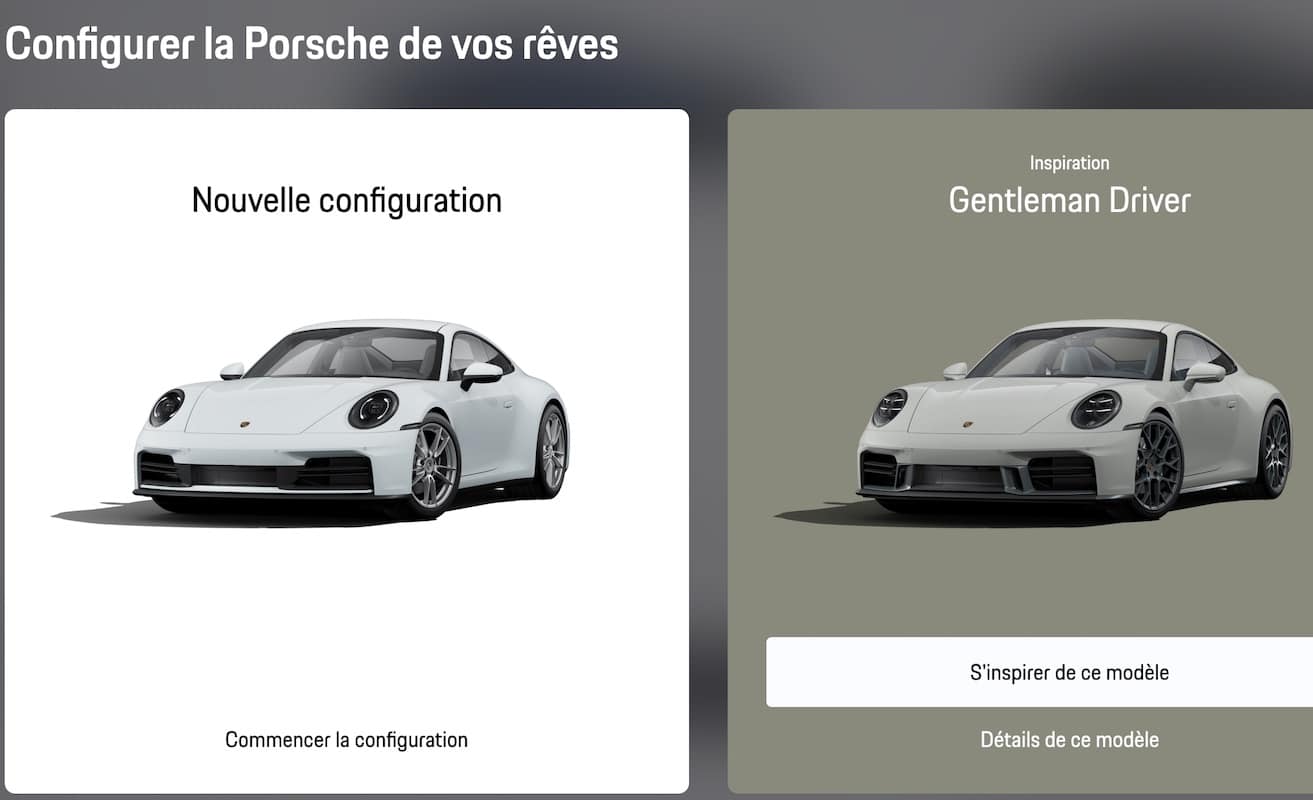Click the rear wheel of the Gentleman Driver Porsche
Viewport: 1313px width, 800px height.
tap(1273, 450)
